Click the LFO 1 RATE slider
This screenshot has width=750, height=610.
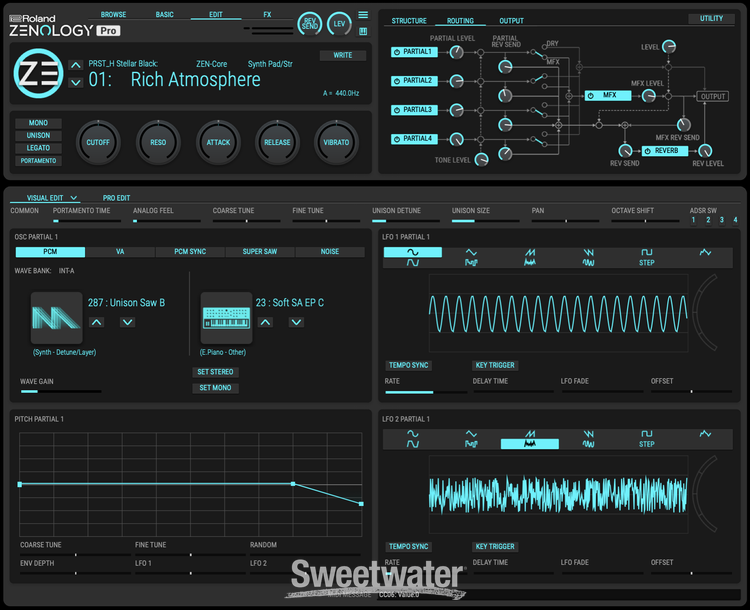pyautogui.click(x=425, y=391)
